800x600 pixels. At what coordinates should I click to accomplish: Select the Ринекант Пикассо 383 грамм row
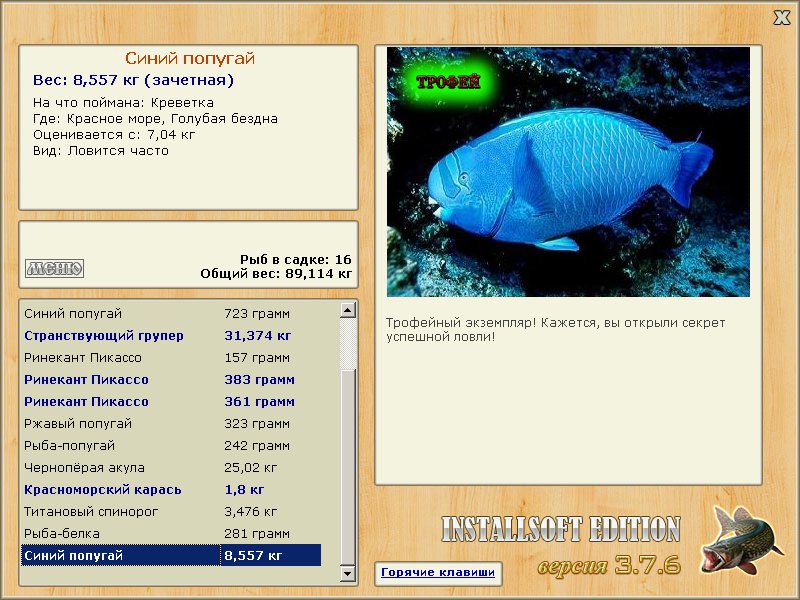(171, 380)
